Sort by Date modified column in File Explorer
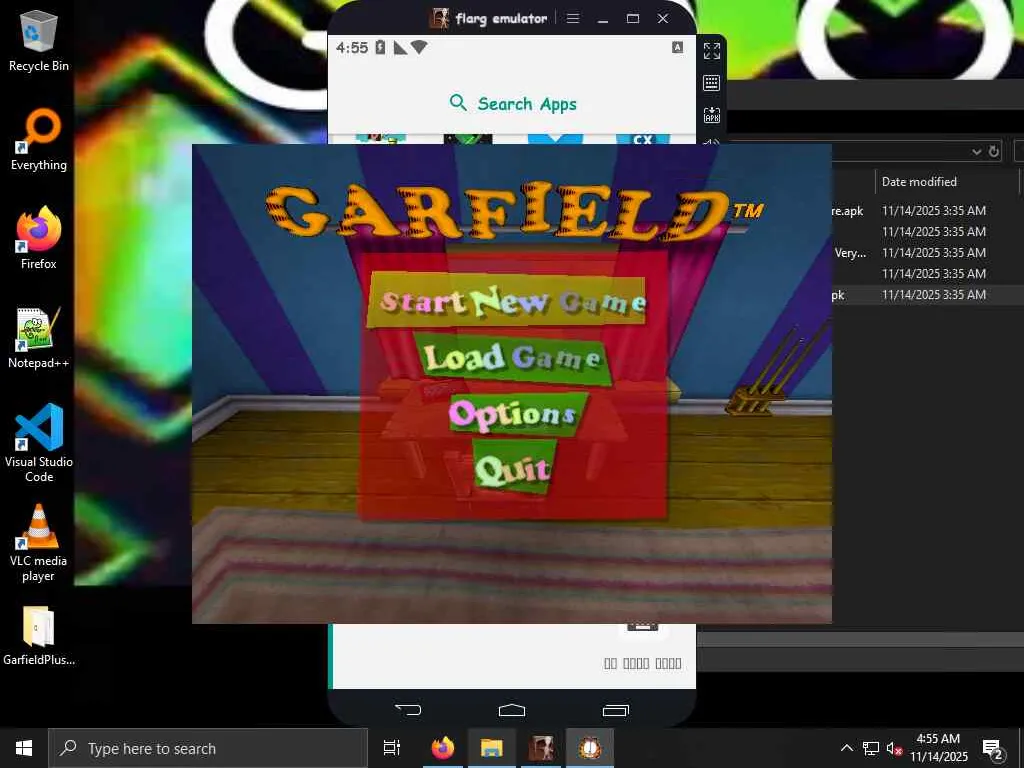Viewport: 1024px width, 768px height. tap(946, 182)
